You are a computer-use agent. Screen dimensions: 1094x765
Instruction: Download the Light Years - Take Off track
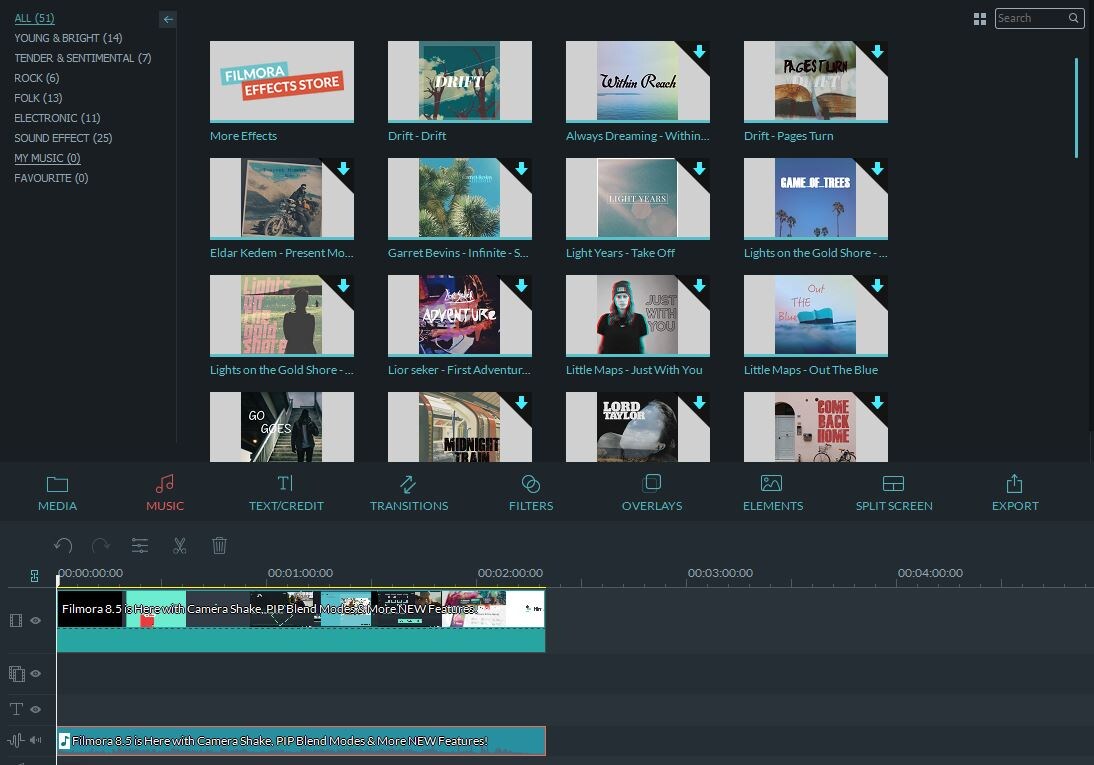(699, 169)
